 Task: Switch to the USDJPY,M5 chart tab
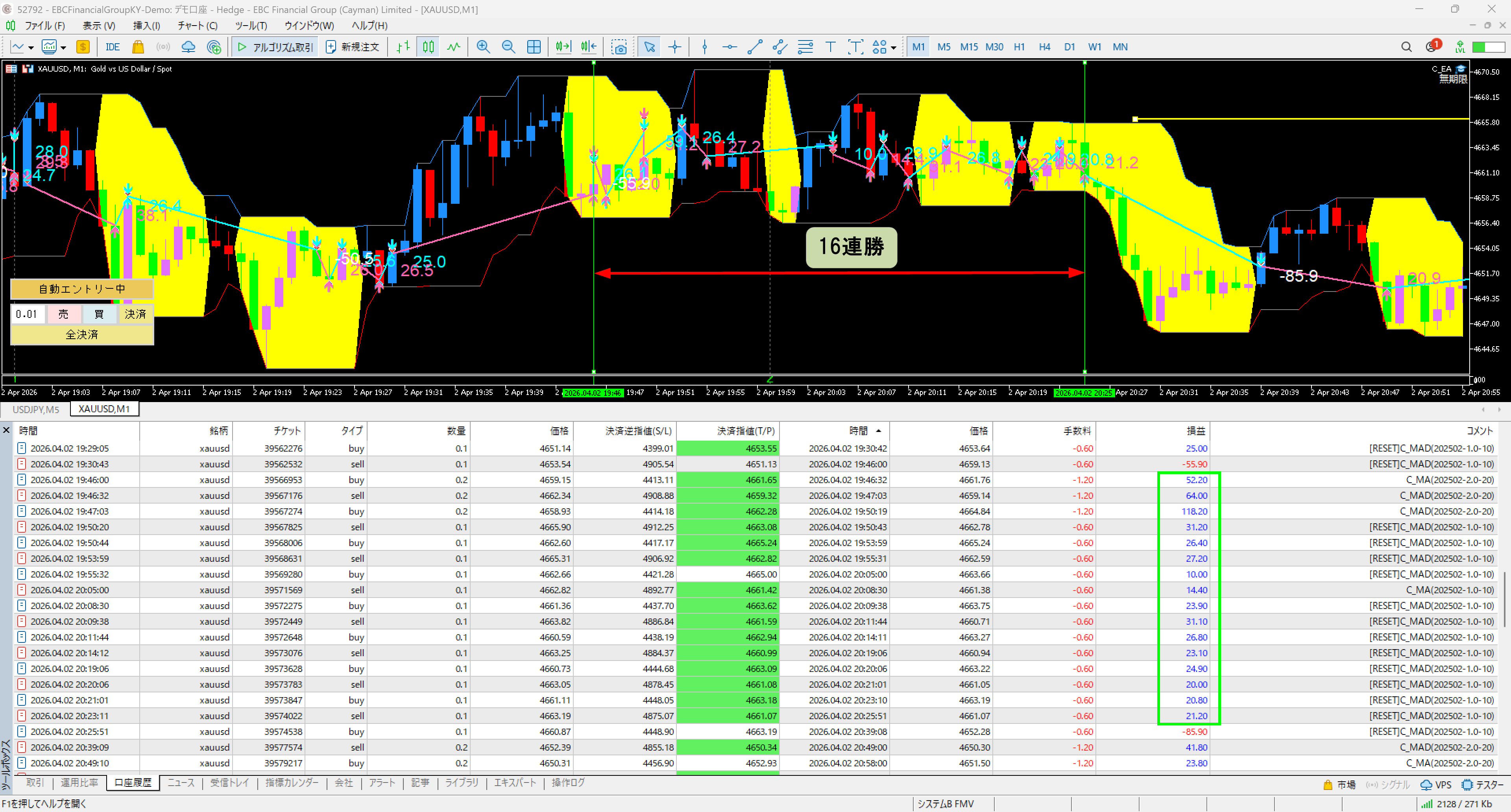pyautogui.click(x=36, y=409)
